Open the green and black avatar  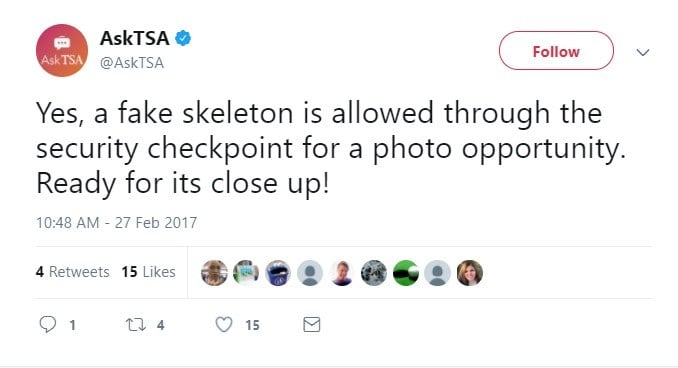click(406, 273)
